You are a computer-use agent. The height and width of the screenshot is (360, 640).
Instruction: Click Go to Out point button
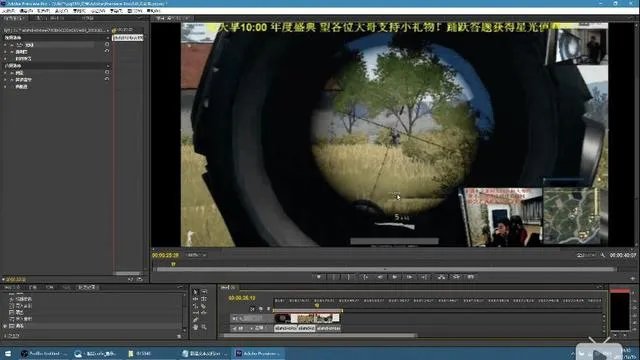(425, 277)
